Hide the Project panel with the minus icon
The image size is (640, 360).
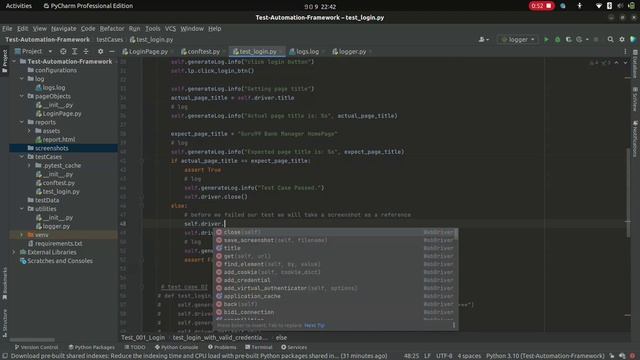(x=111, y=51)
